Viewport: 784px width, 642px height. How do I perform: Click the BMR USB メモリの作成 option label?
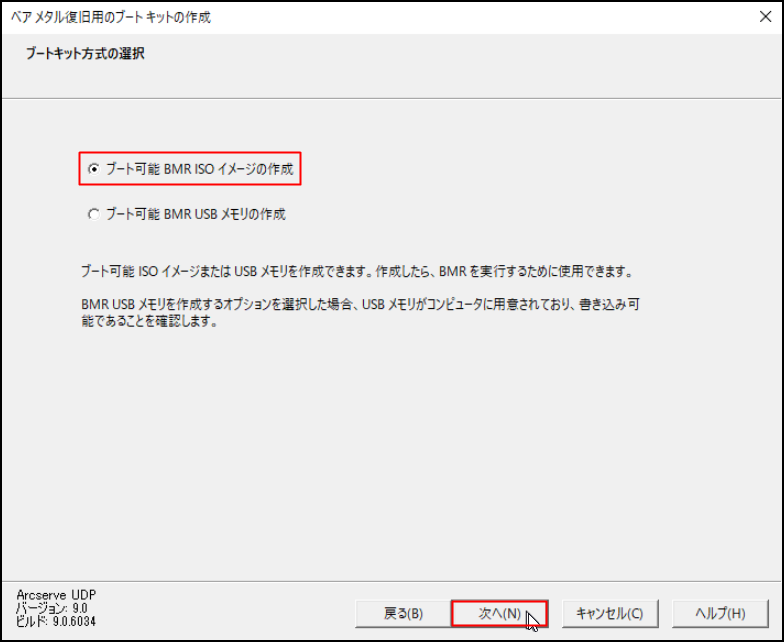pyautogui.click(x=196, y=214)
